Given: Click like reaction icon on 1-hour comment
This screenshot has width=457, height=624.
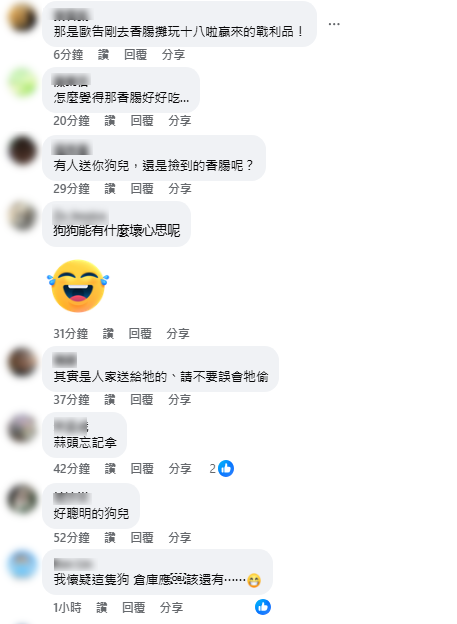Looking at the screenshot, I should point(263,607).
